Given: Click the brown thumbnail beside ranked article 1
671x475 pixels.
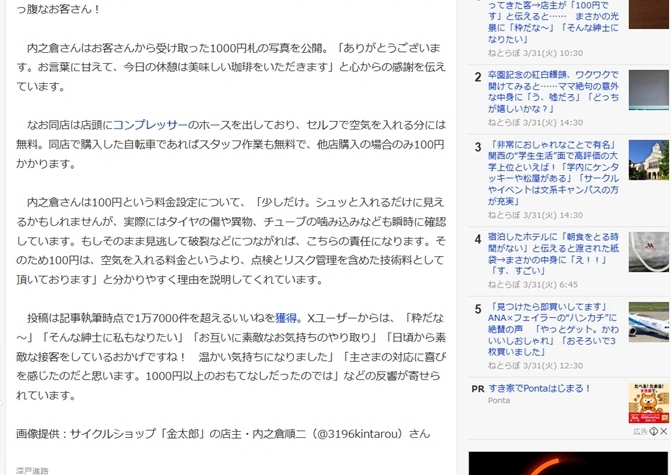Looking at the screenshot, I should (x=649, y=14).
